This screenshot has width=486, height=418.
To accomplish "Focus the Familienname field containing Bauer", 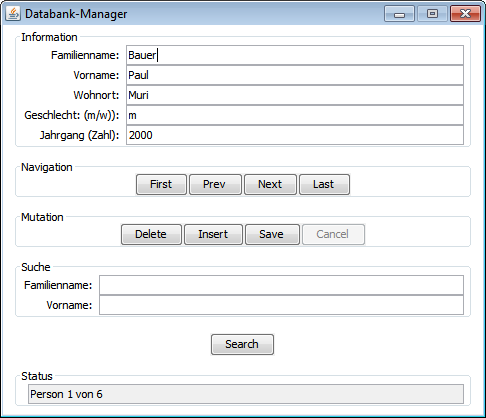I will coord(295,55).
